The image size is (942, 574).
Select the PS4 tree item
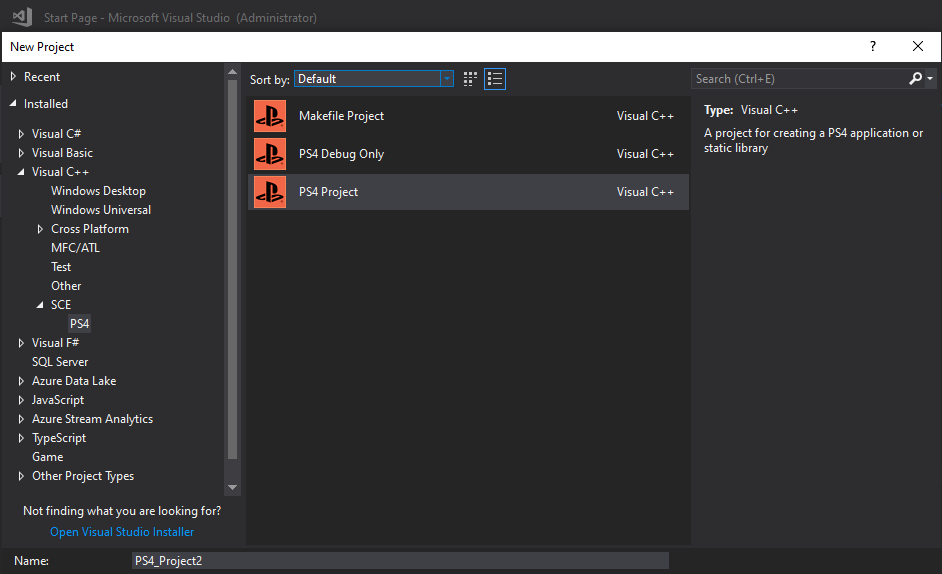(x=79, y=324)
